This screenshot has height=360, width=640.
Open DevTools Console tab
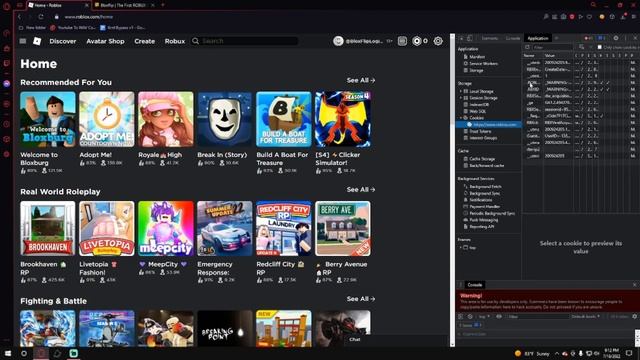pos(513,38)
